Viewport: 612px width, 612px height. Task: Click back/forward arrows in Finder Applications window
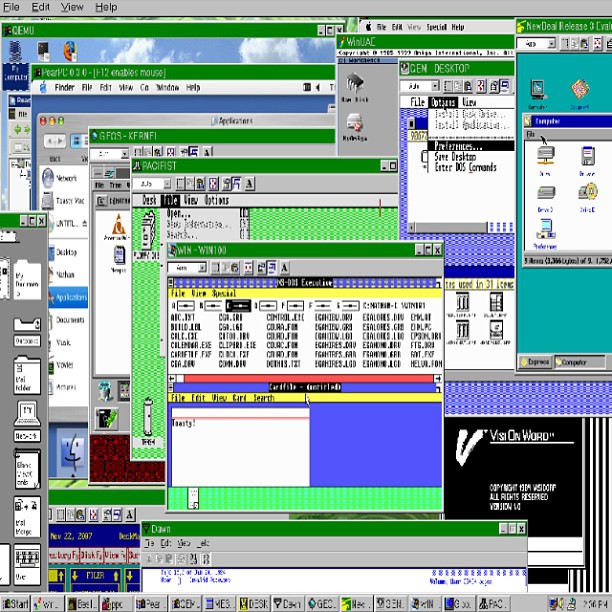55,141
